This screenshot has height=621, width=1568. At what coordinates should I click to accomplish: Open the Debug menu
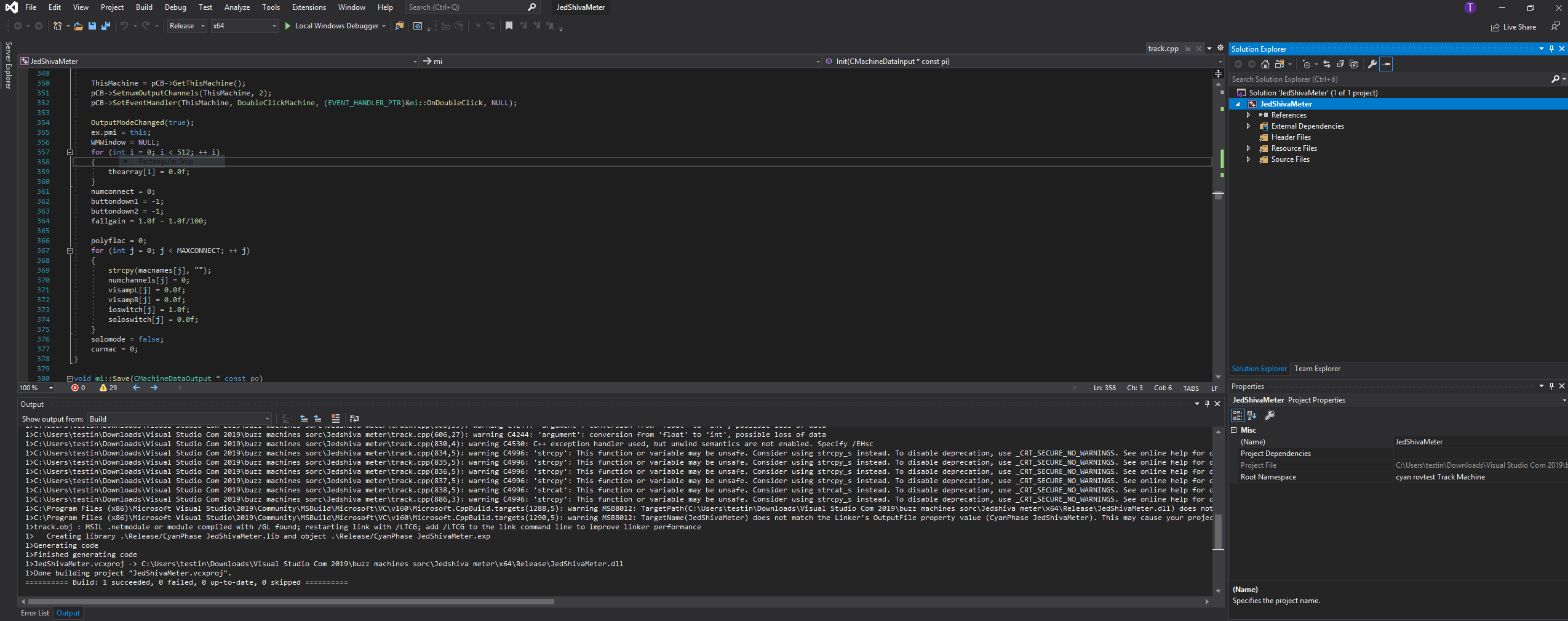(175, 7)
